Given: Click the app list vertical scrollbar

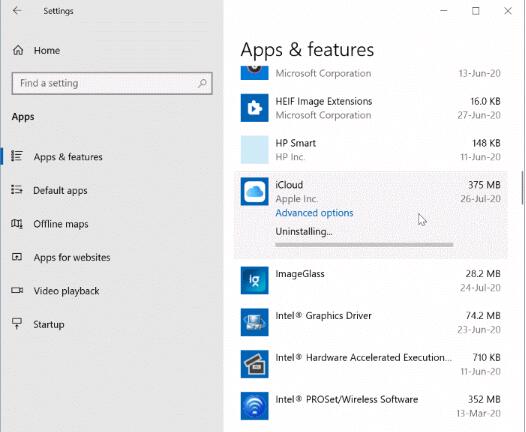Looking at the screenshot, I should click(x=522, y=187).
